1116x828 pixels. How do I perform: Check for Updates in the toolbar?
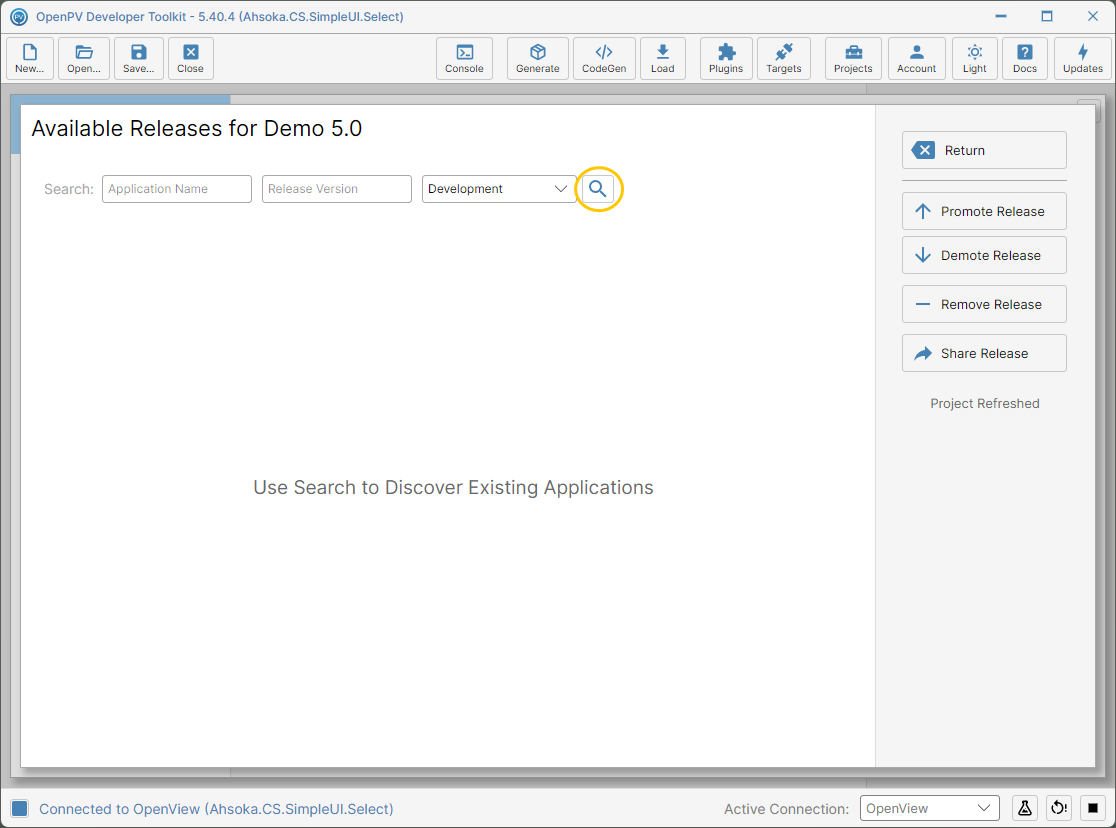1083,58
